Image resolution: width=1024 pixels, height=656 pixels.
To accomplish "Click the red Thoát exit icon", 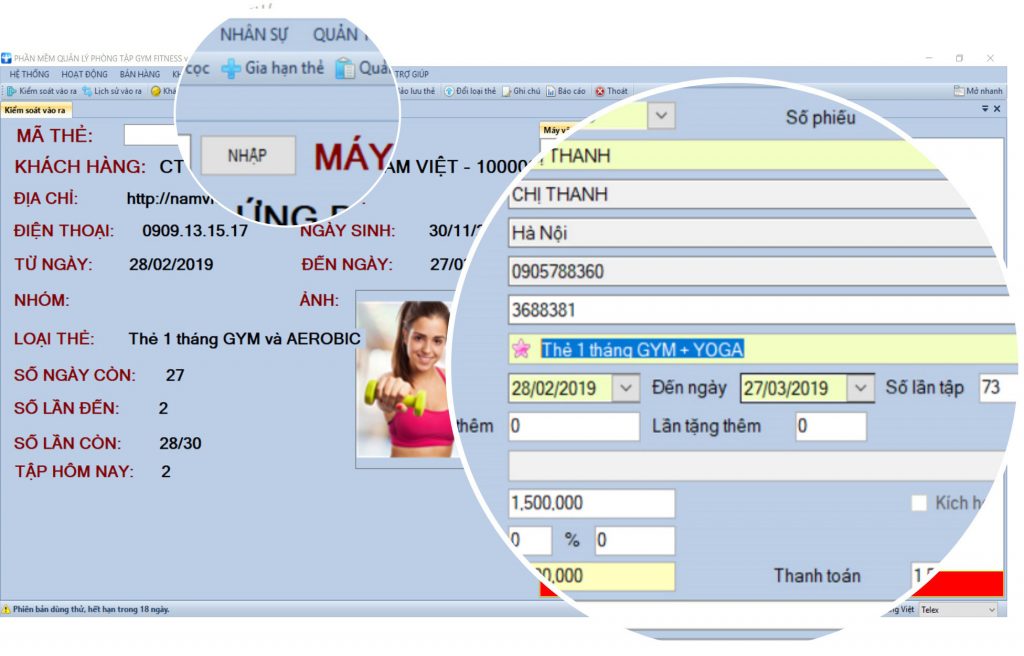I will point(600,91).
